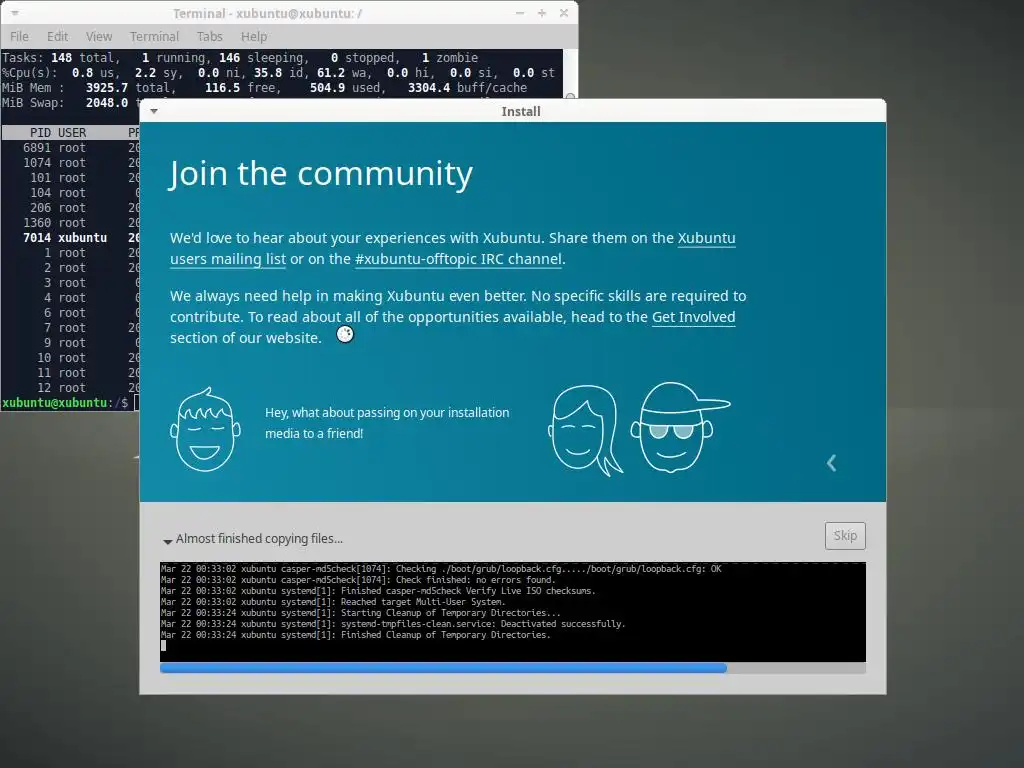Click the Skip button in installer

pos(845,536)
